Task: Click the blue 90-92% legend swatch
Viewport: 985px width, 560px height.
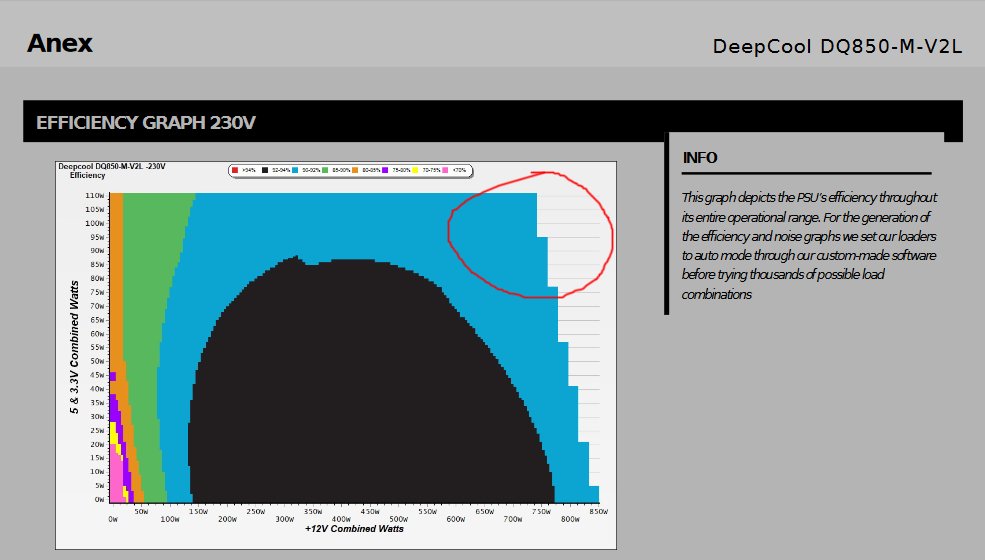Action: pos(295,170)
